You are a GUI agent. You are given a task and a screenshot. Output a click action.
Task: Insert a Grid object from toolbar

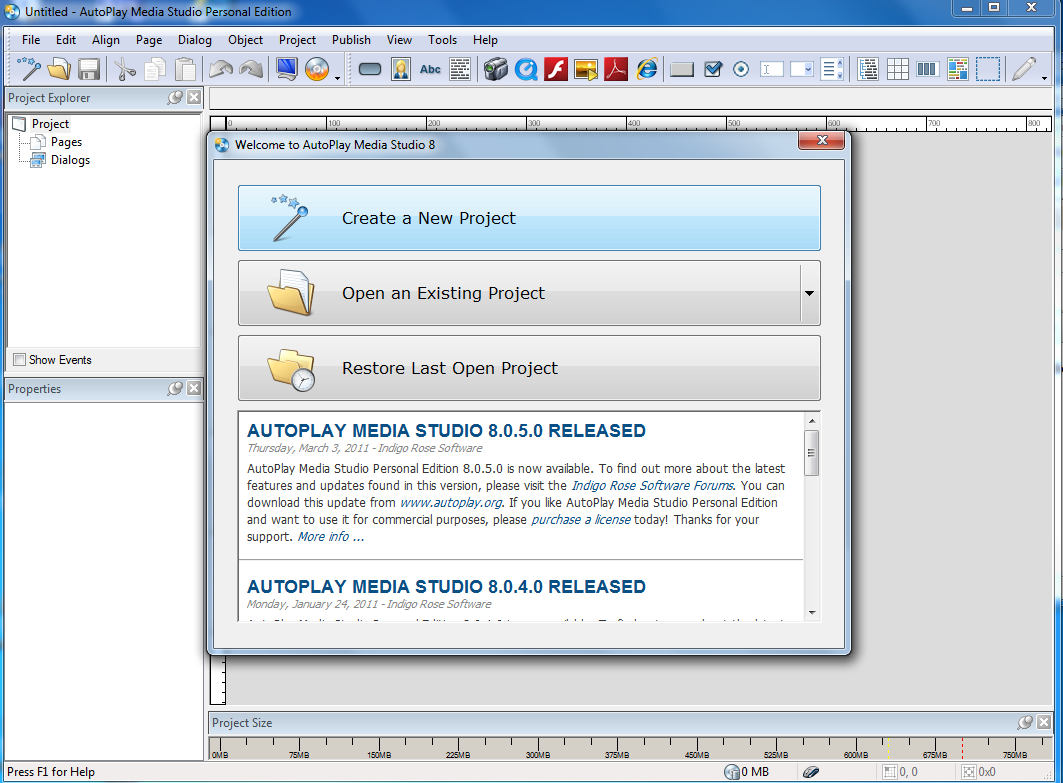coord(898,69)
